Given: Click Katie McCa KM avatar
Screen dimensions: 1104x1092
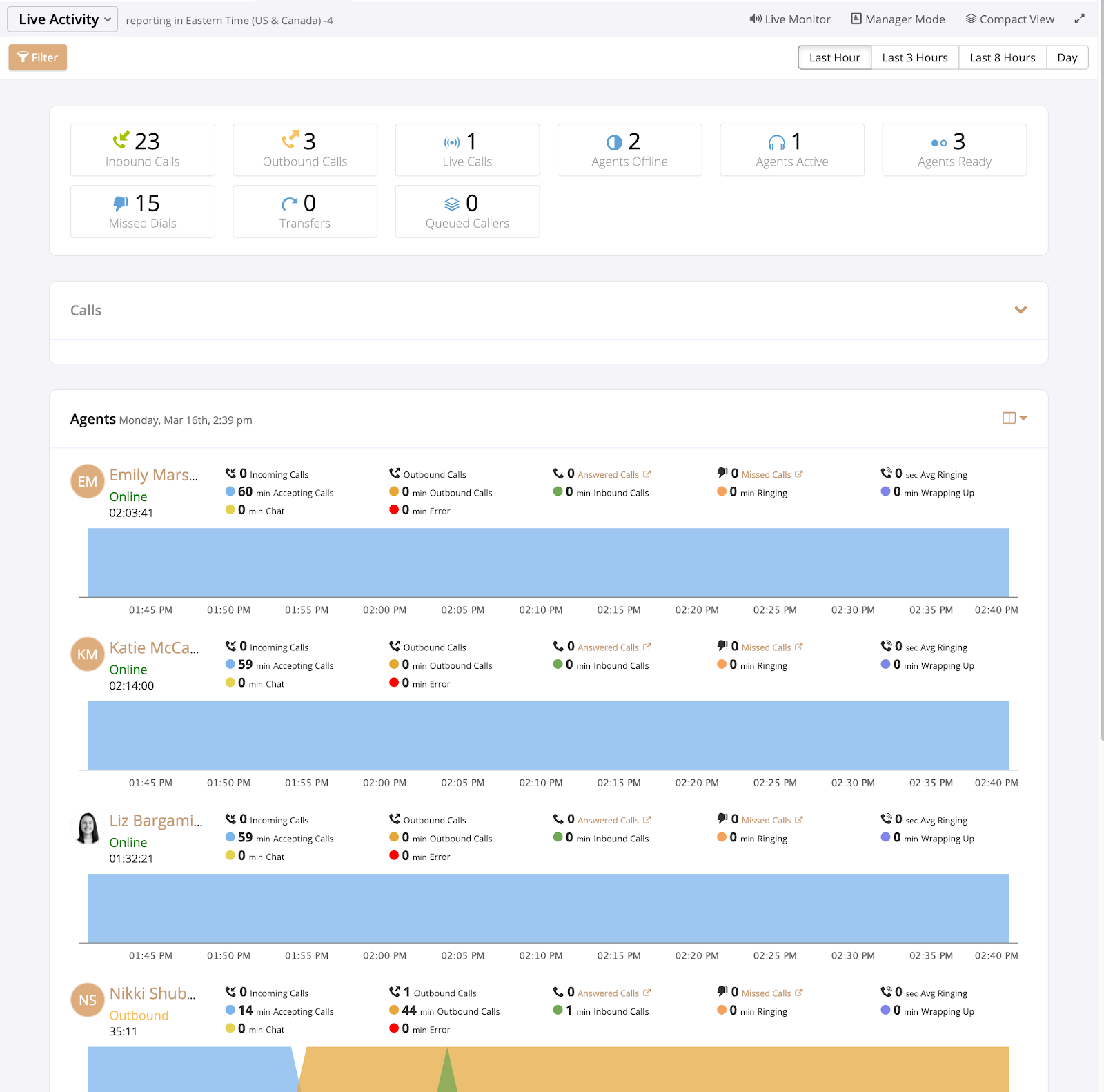Looking at the screenshot, I should [x=88, y=654].
